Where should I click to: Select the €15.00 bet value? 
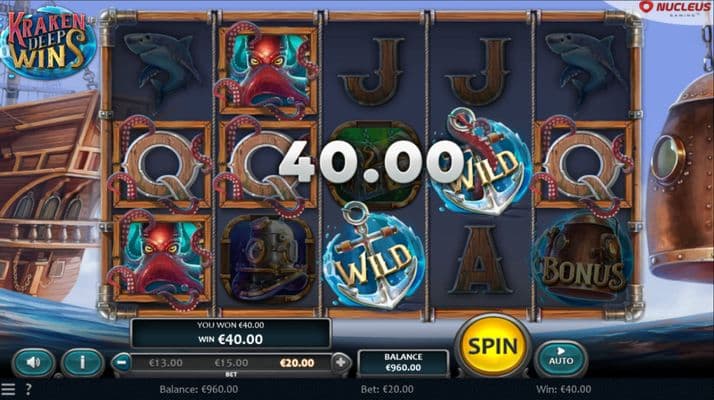(x=231, y=363)
